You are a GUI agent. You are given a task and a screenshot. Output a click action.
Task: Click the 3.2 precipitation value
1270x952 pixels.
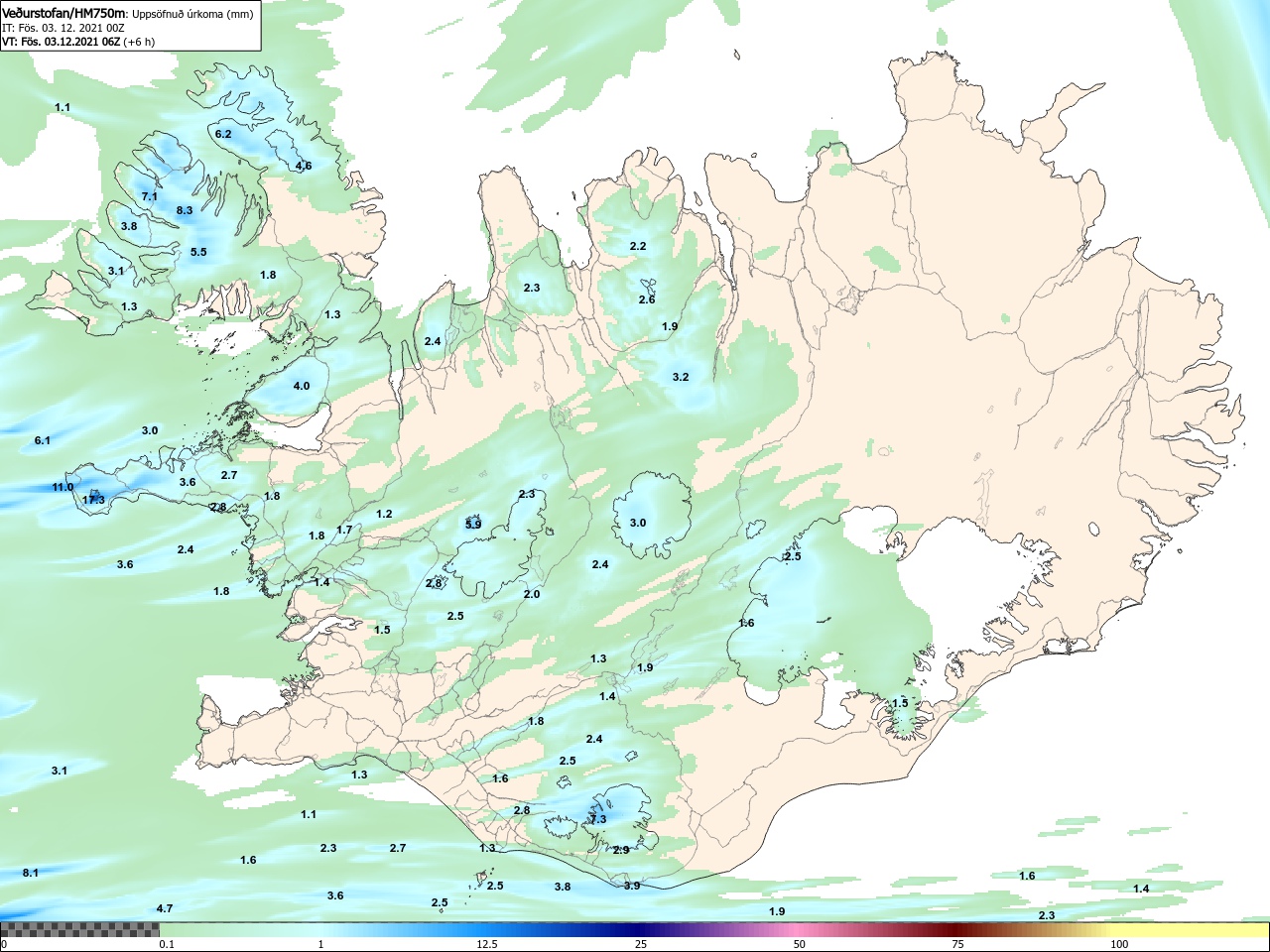681,377
